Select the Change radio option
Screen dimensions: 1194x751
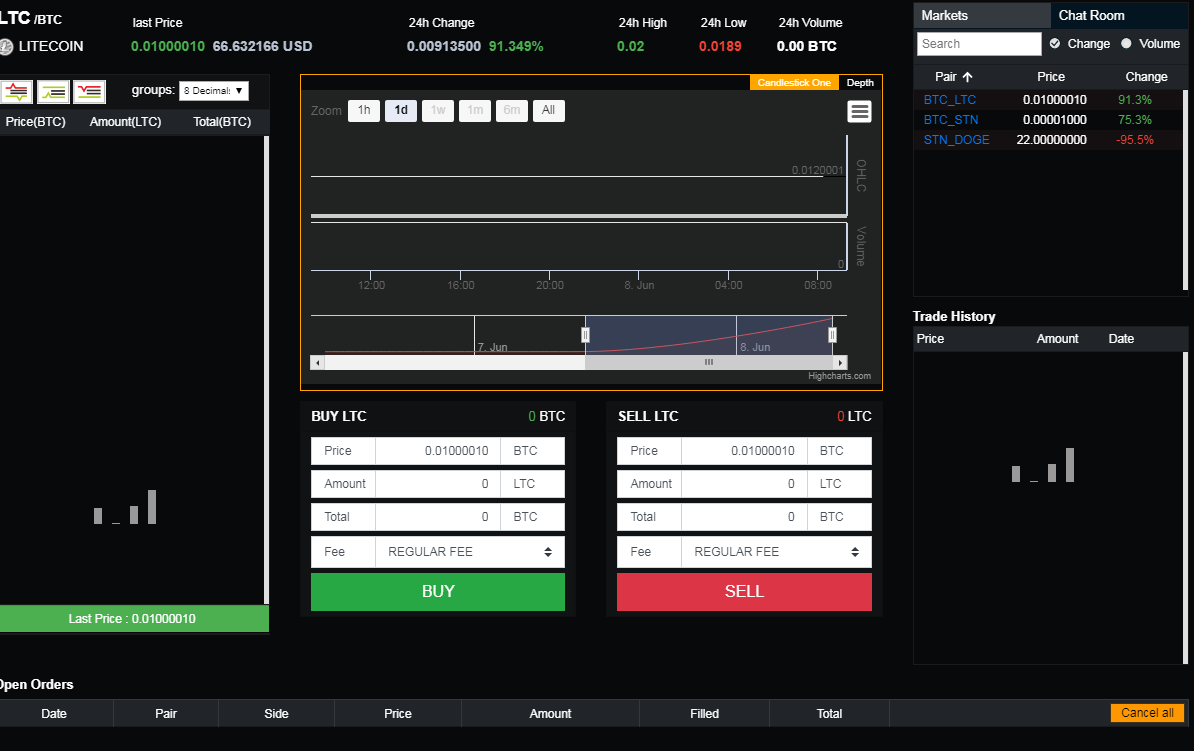[x=1055, y=43]
